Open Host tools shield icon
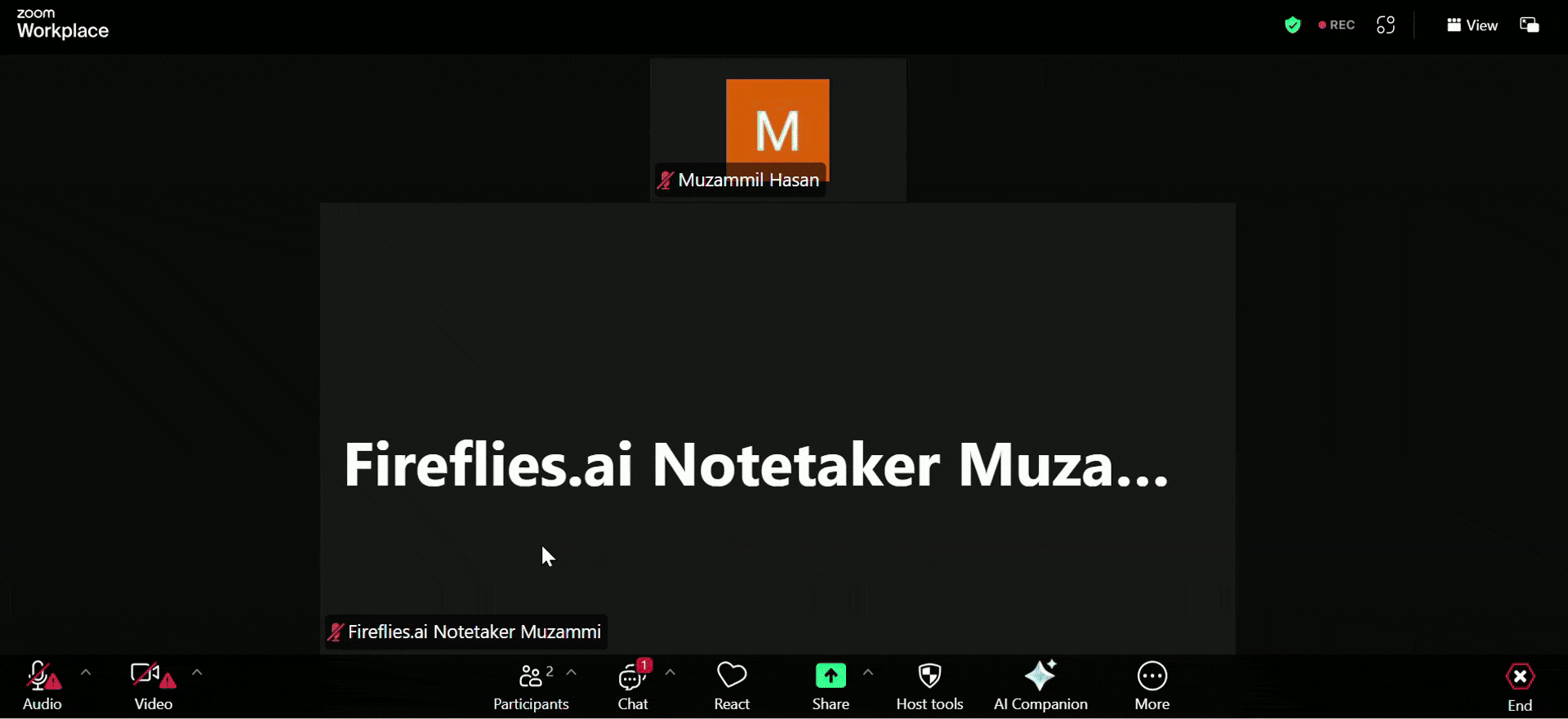This screenshot has width=1568, height=719. 929,677
